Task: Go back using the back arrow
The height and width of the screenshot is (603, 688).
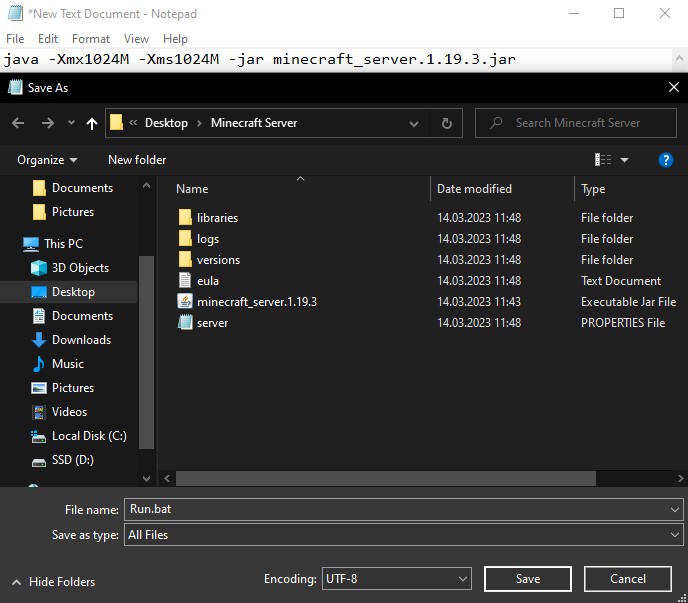Action: point(18,123)
